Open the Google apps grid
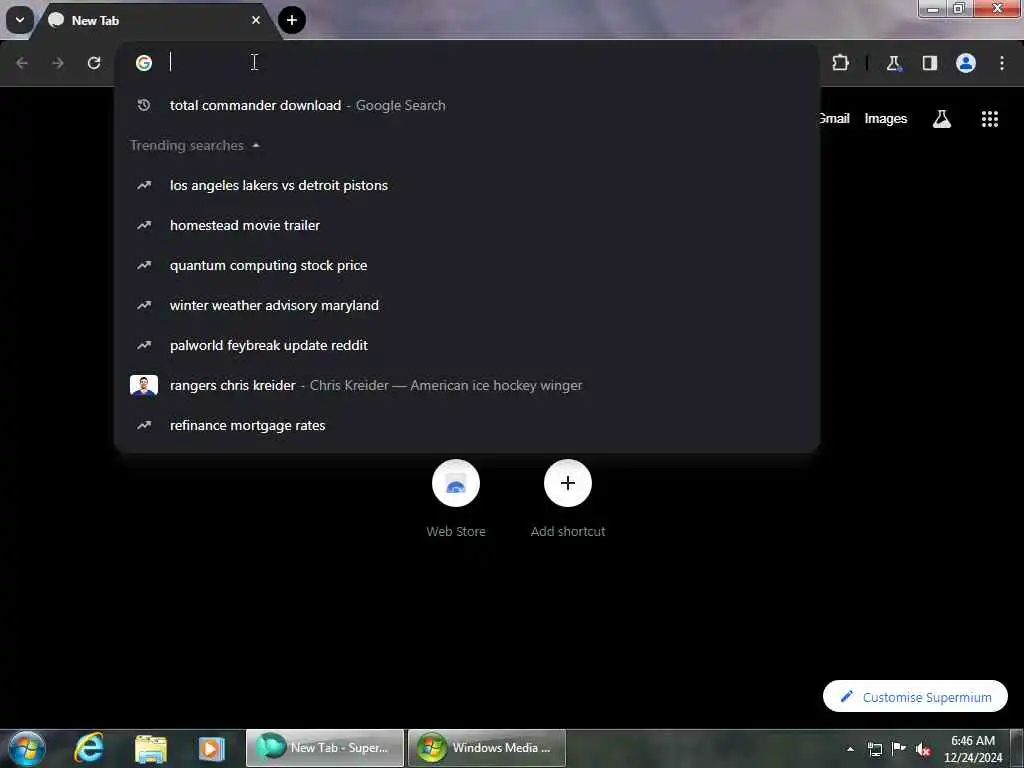The height and width of the screenshot is (768, 1024). 989,119
